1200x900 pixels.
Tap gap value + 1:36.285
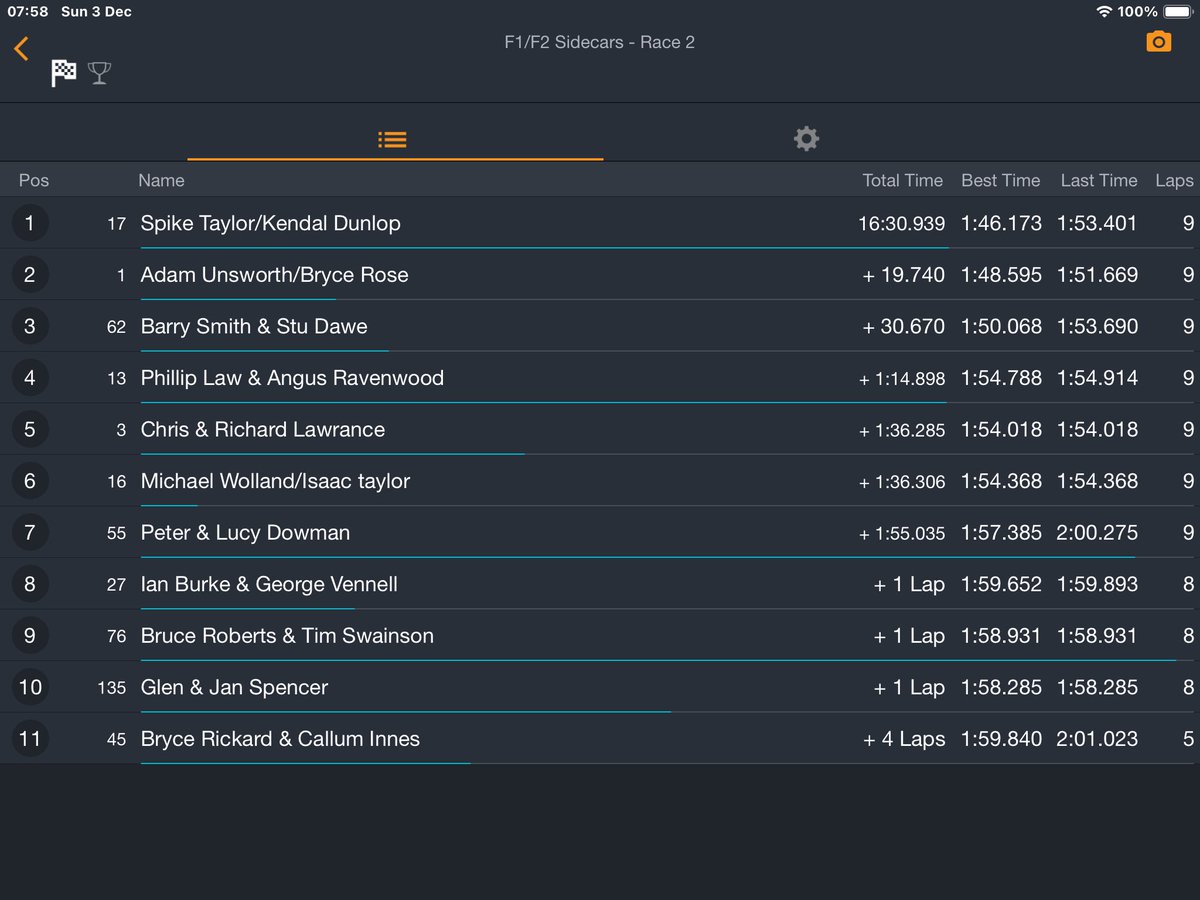[x=902, y=430]
